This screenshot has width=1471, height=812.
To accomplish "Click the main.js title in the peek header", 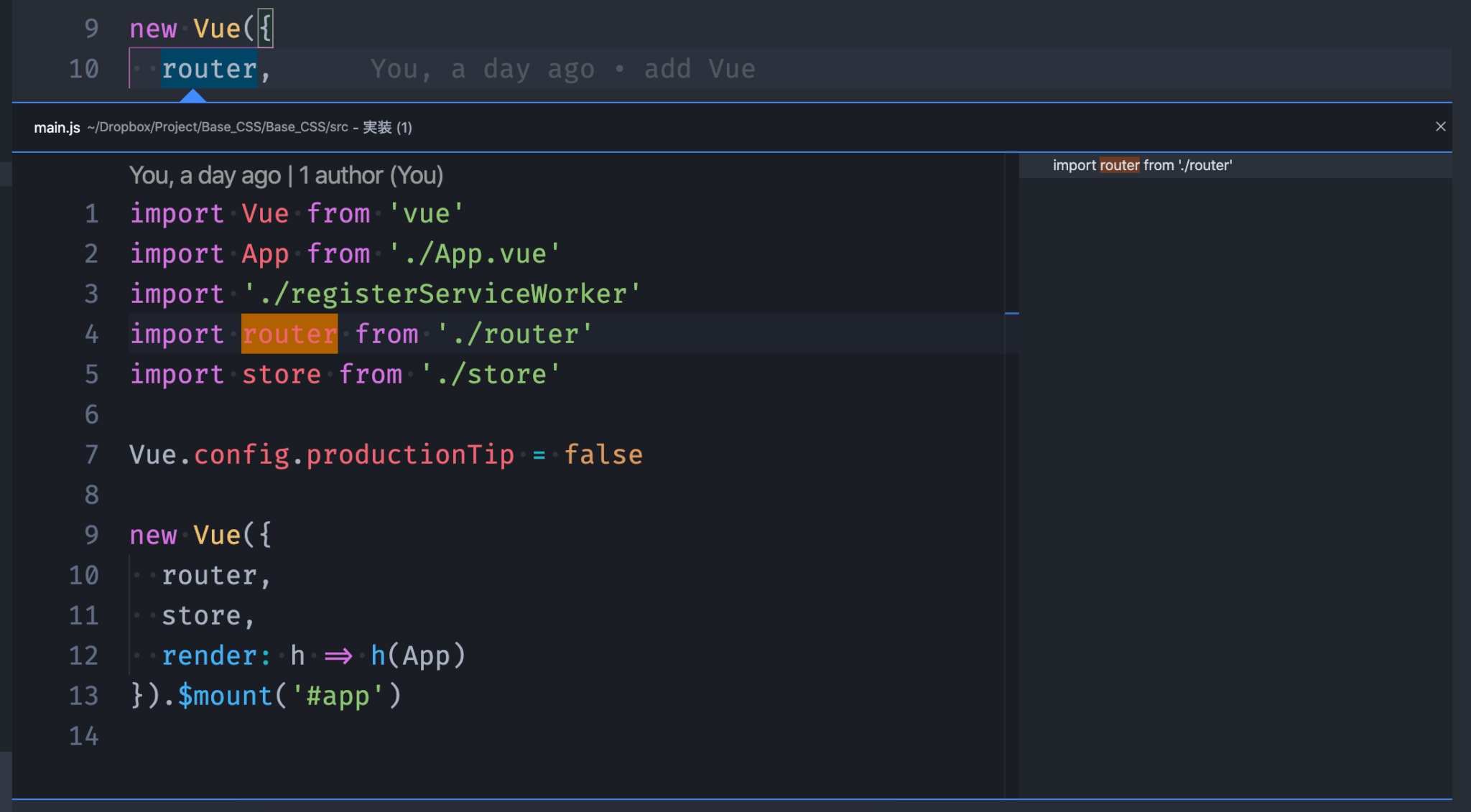I will pos(57,127).
